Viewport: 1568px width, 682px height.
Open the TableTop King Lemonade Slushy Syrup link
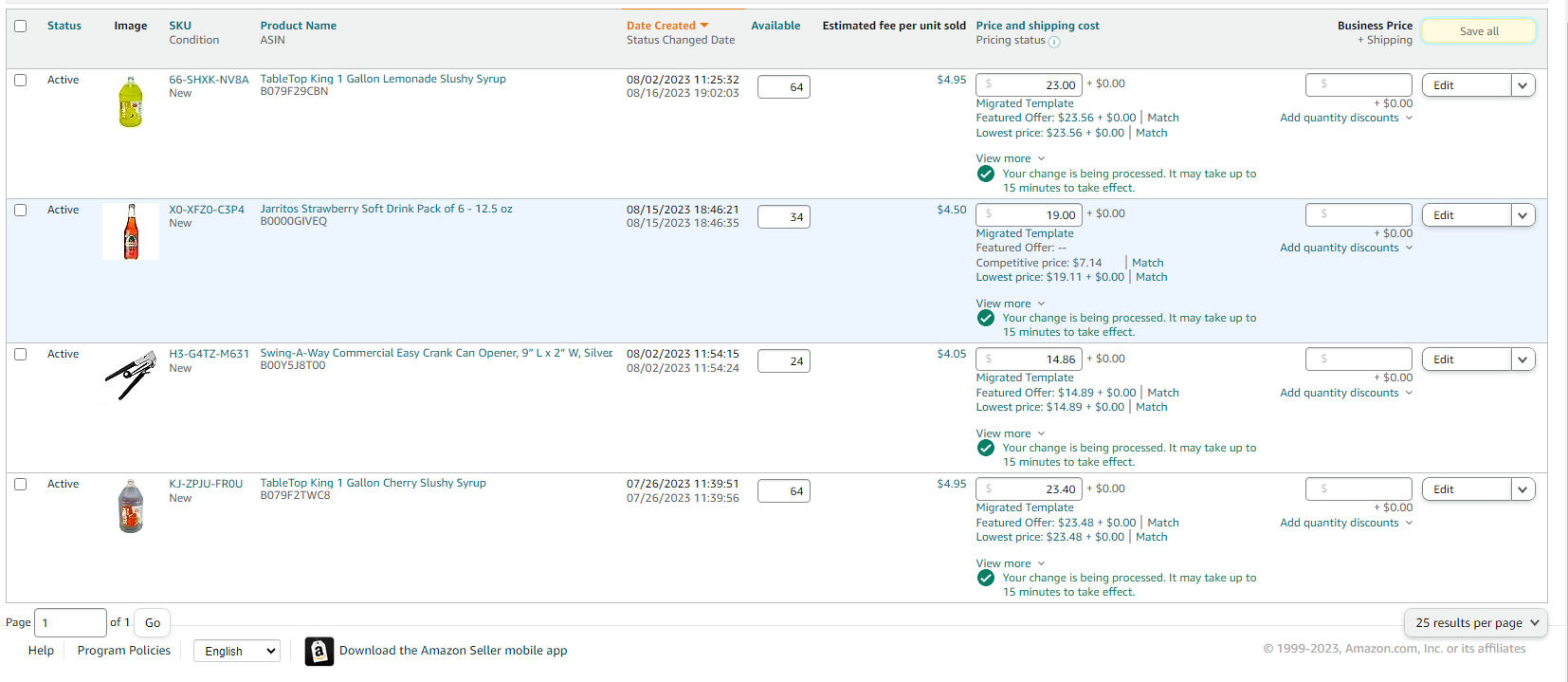coord(383,79)
